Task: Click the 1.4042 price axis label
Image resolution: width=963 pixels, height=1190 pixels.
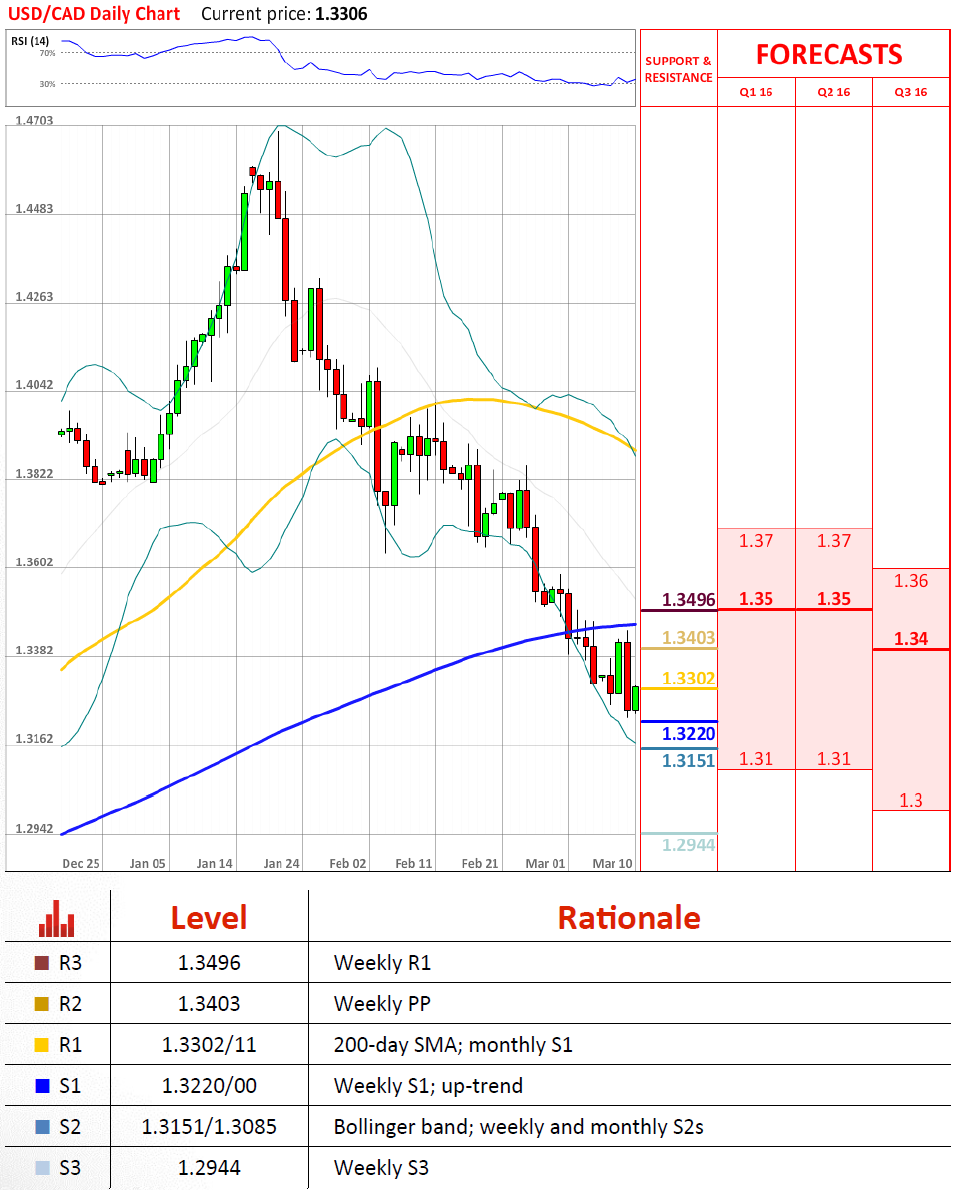Action: coord(34,385)
